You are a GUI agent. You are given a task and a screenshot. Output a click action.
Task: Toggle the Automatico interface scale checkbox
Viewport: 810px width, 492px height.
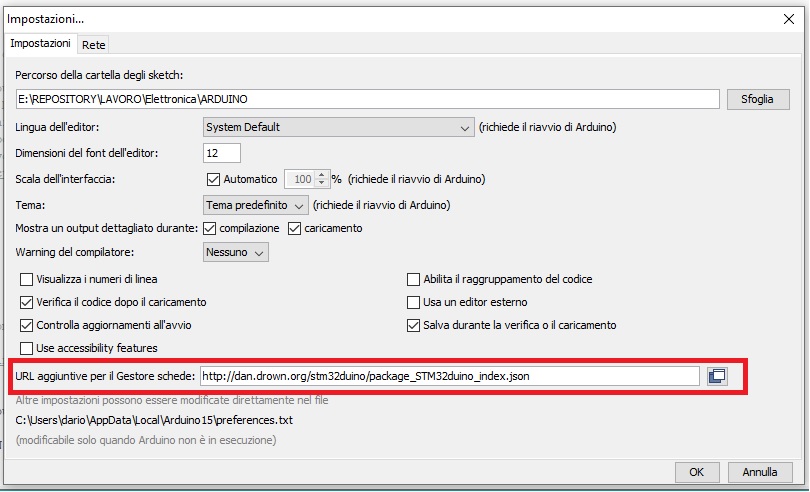coord(212,179)
